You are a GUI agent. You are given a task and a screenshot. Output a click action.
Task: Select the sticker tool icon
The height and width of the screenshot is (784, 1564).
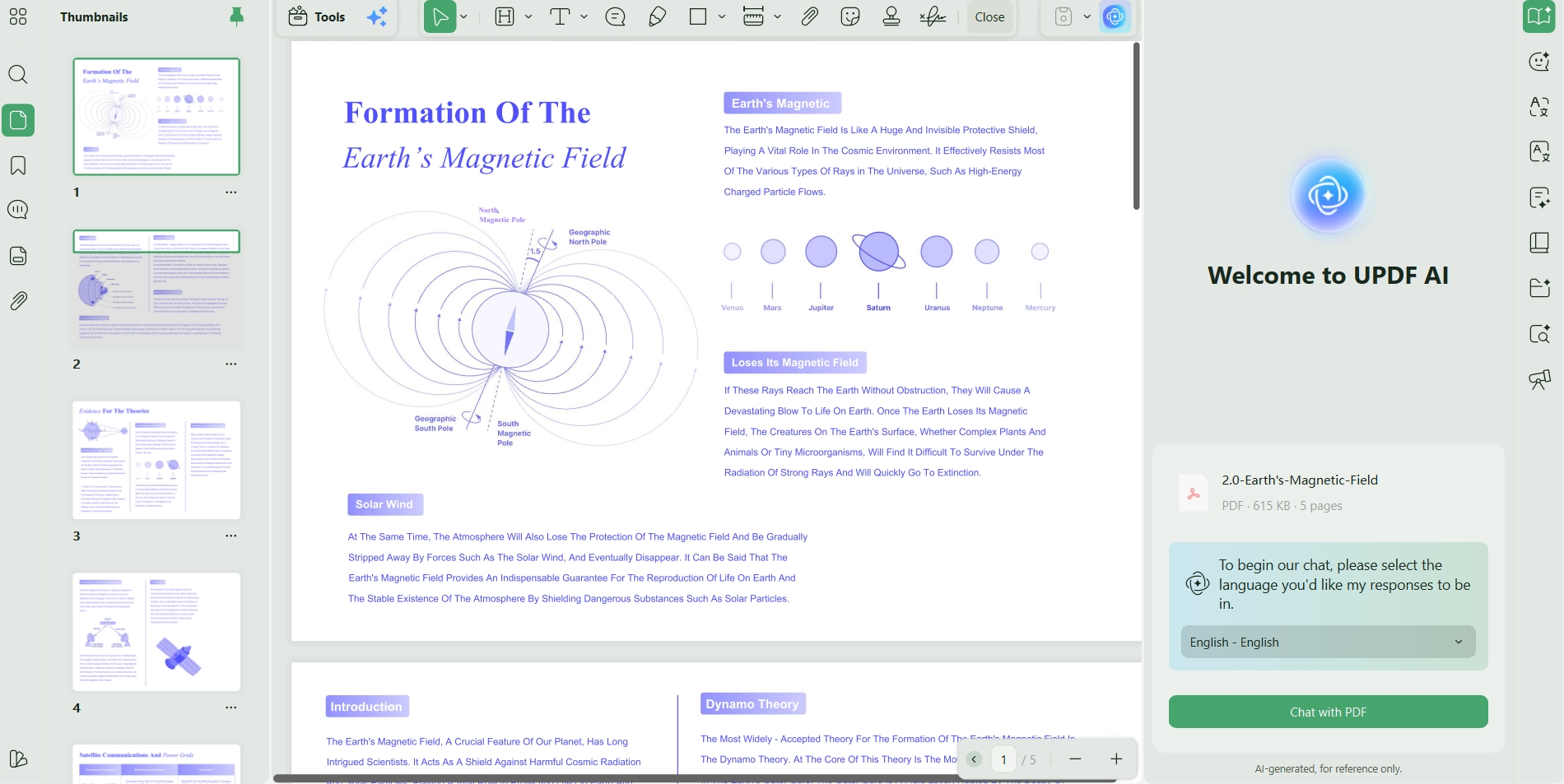point(850,16)
